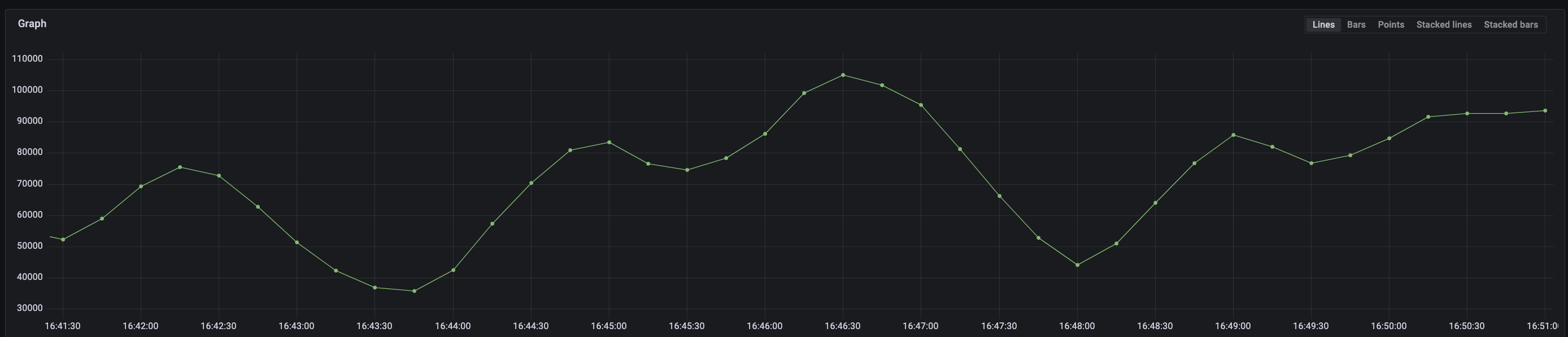
Task: Click the 16:45:30 time axis label
Action: coord(687,326)
